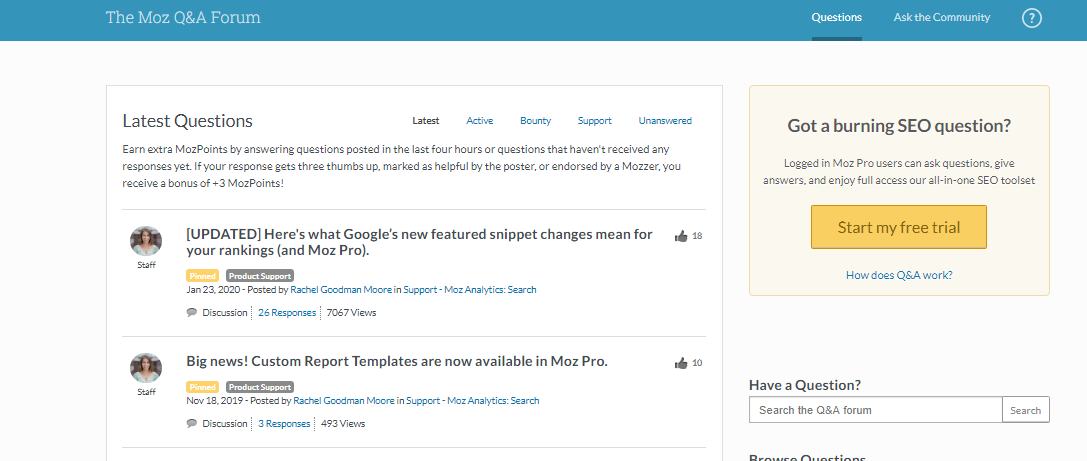Viewport: 1087px width, 461px height.
Task: Click like count 10 on Custom Report Templates post
Action: point(697,363)
